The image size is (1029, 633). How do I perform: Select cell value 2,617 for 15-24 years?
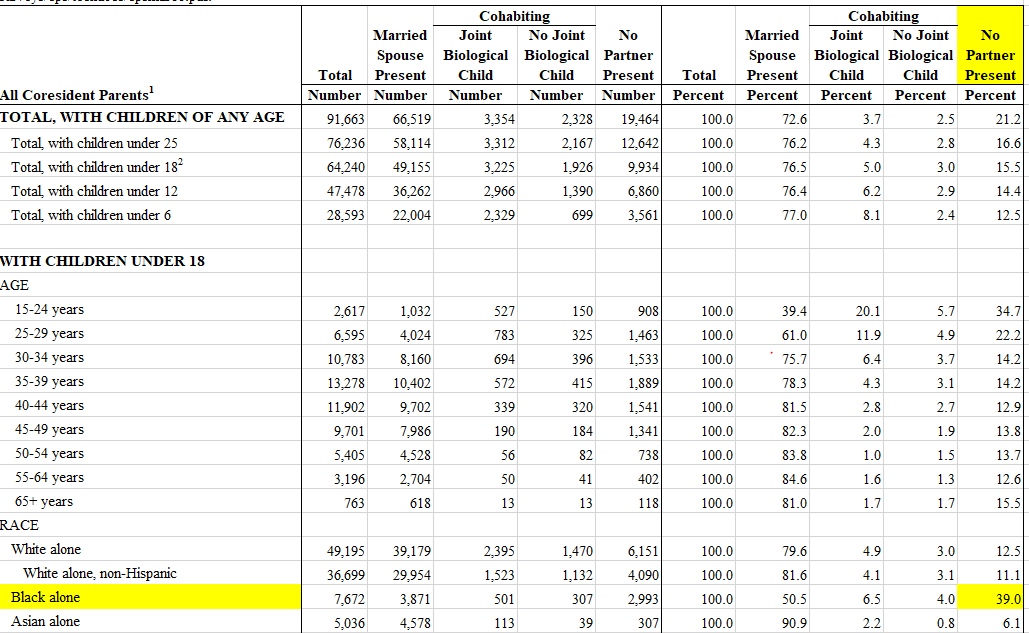tap(348, 311)
